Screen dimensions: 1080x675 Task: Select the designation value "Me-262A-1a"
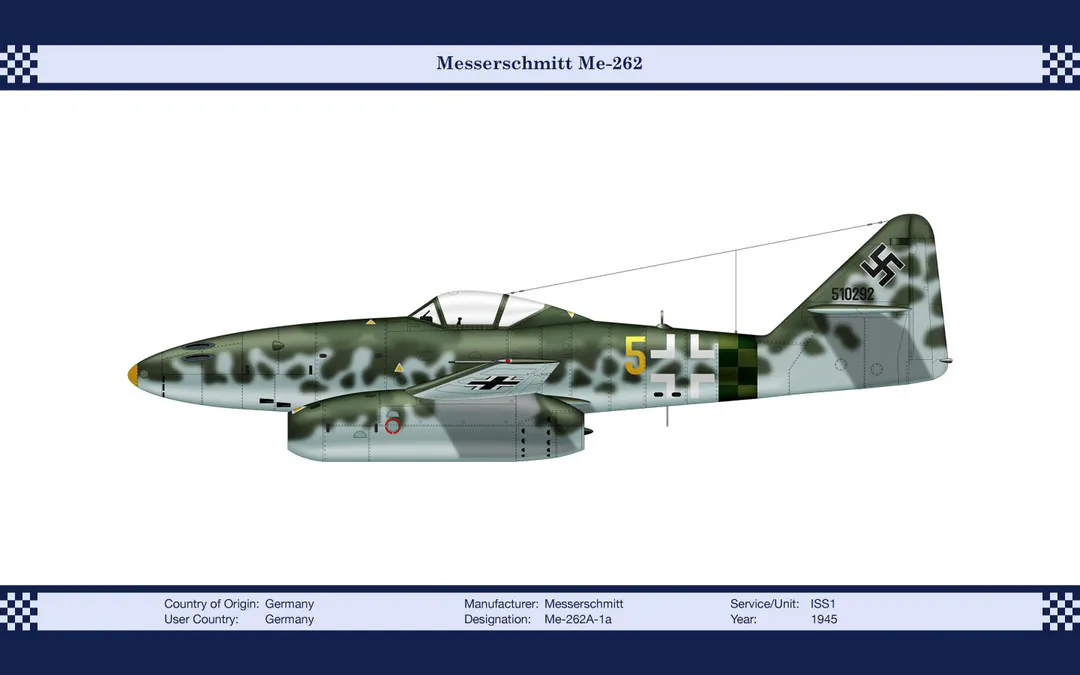[578, 619]
